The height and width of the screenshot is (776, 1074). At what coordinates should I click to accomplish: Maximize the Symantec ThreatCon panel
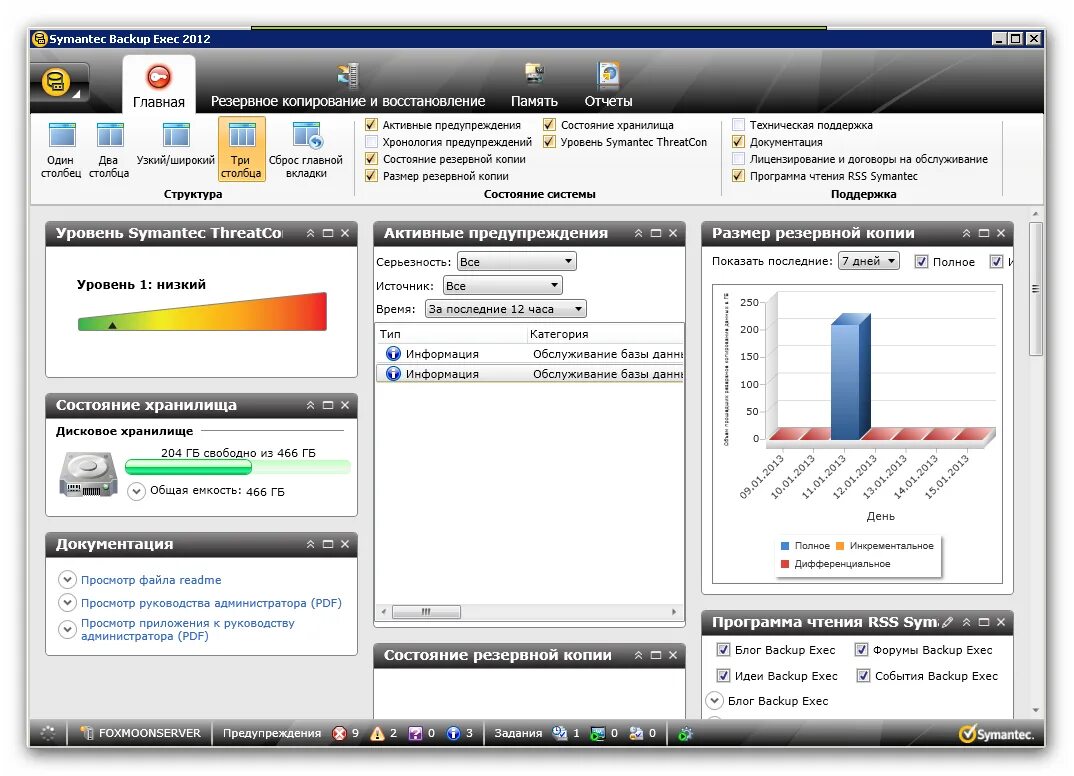click(x=328, y=234)
